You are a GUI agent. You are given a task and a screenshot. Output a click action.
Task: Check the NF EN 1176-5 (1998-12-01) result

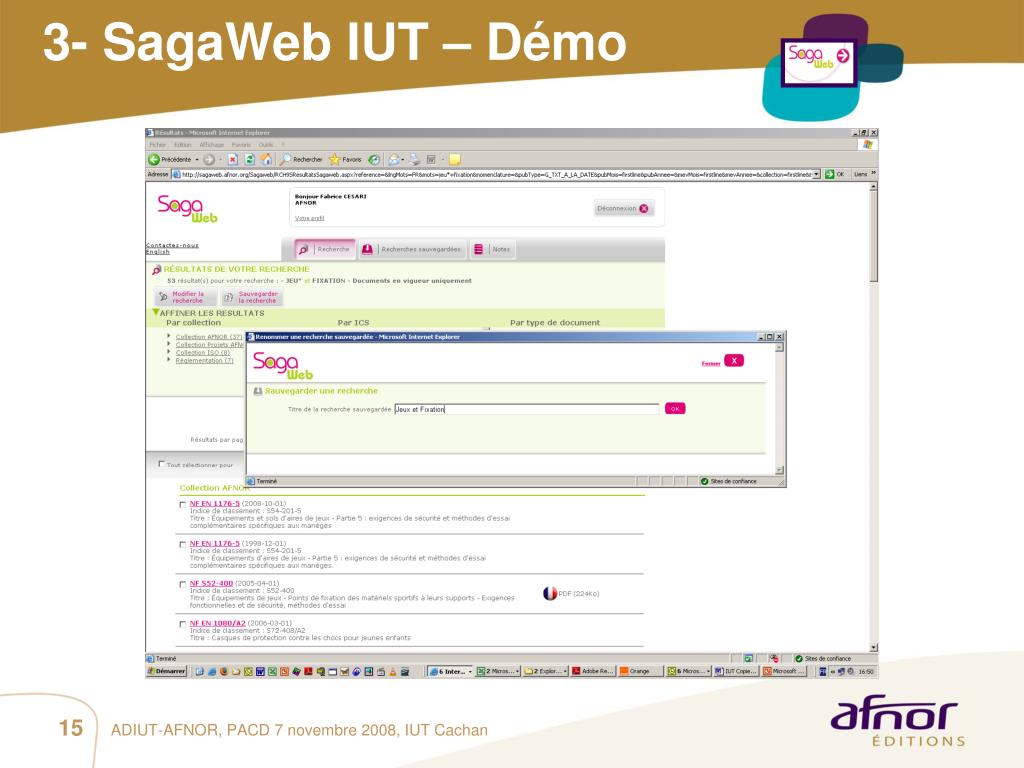click(x=182, y=545)
